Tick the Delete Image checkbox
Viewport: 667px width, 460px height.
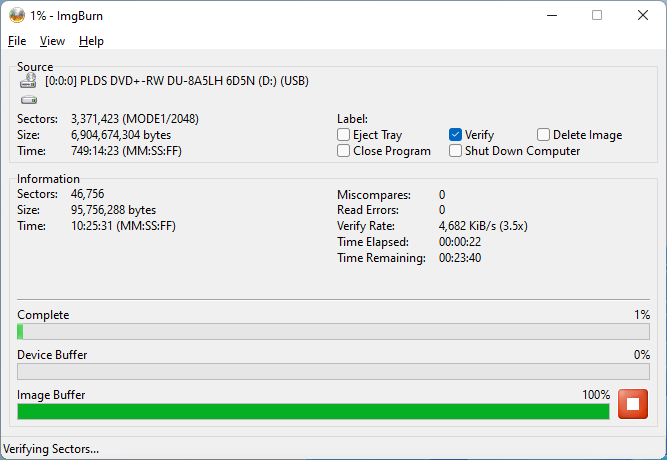[x=544, y=135]
